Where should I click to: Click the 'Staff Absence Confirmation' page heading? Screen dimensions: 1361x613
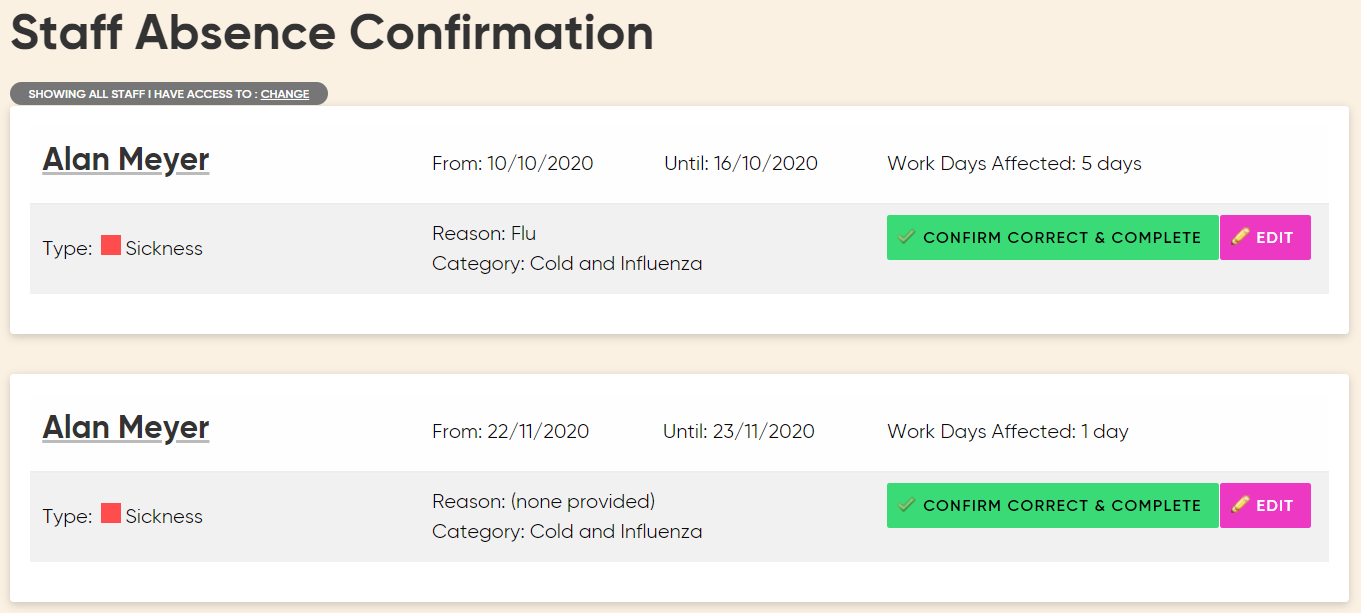pyautogui.click(x=332, y=33)
